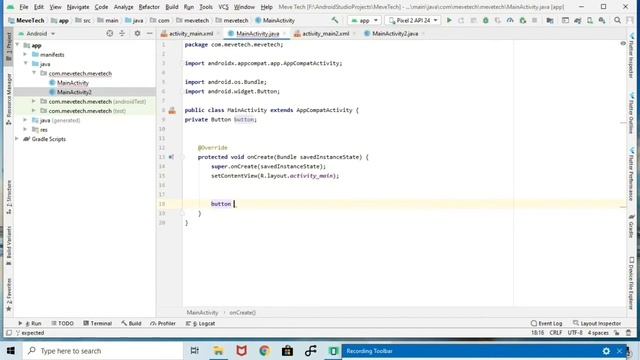Viewport: 640px width, 360px height.
Task: Click the Windows search box
Action: coord(102,351)
